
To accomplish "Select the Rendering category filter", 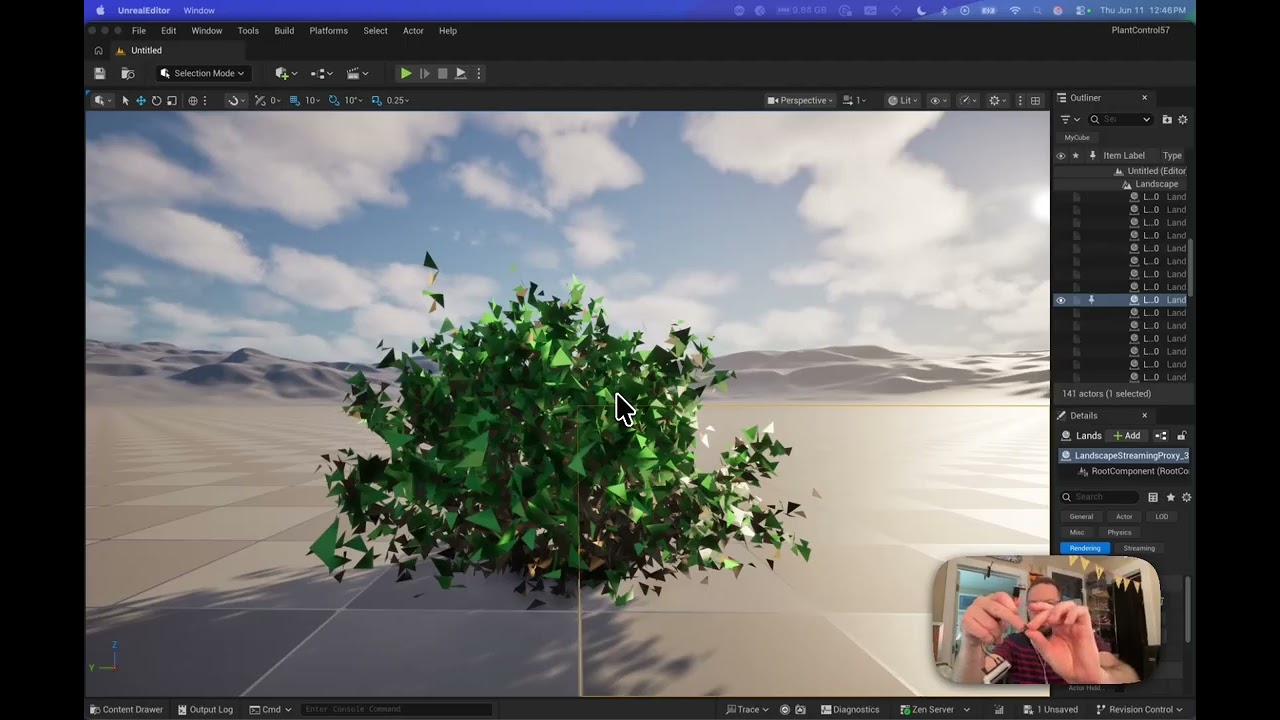I will pyautogui.click(x=1085, y=548).
